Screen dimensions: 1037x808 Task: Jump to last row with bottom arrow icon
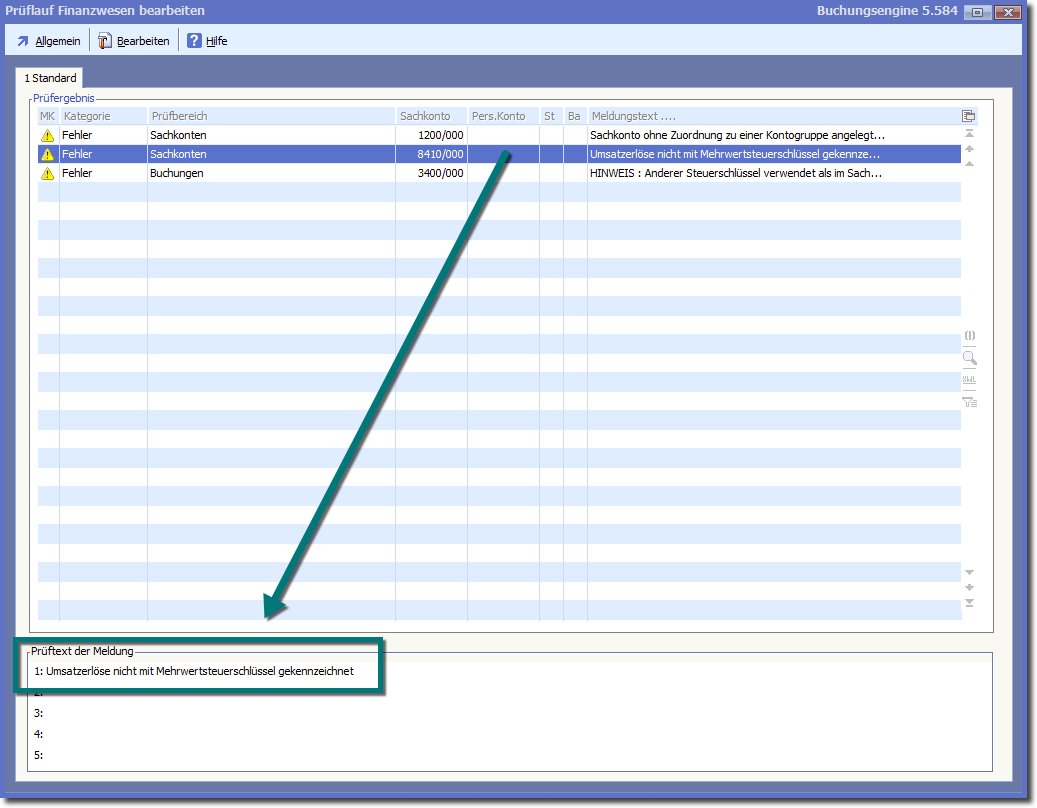pyautogui.click(x=969, y=603)
